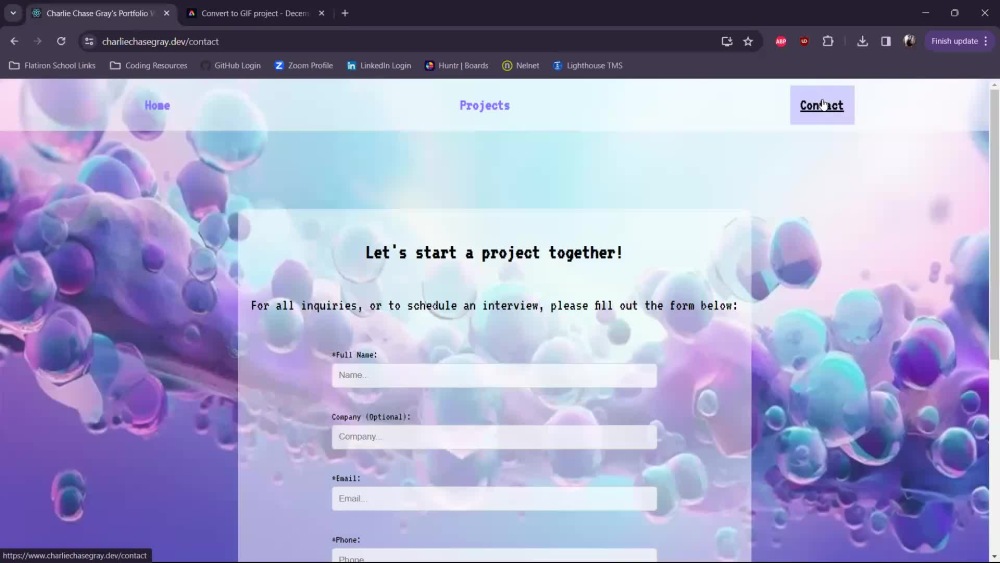
Task: Click the 'Company (Optional):' label
Action: point(371,417)
